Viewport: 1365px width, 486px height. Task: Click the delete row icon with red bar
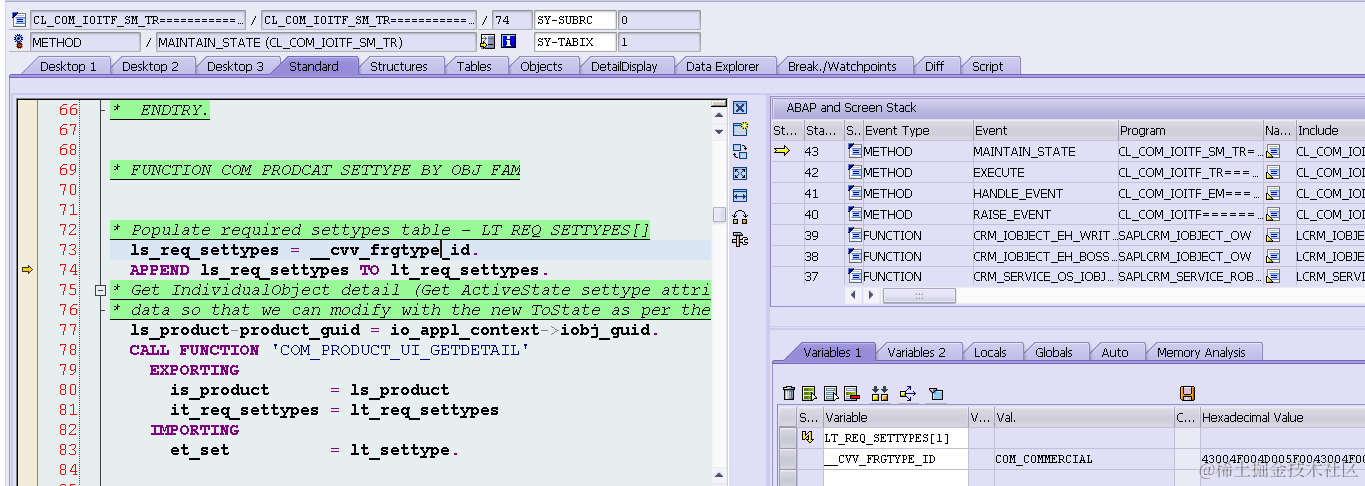click(852, 394)
